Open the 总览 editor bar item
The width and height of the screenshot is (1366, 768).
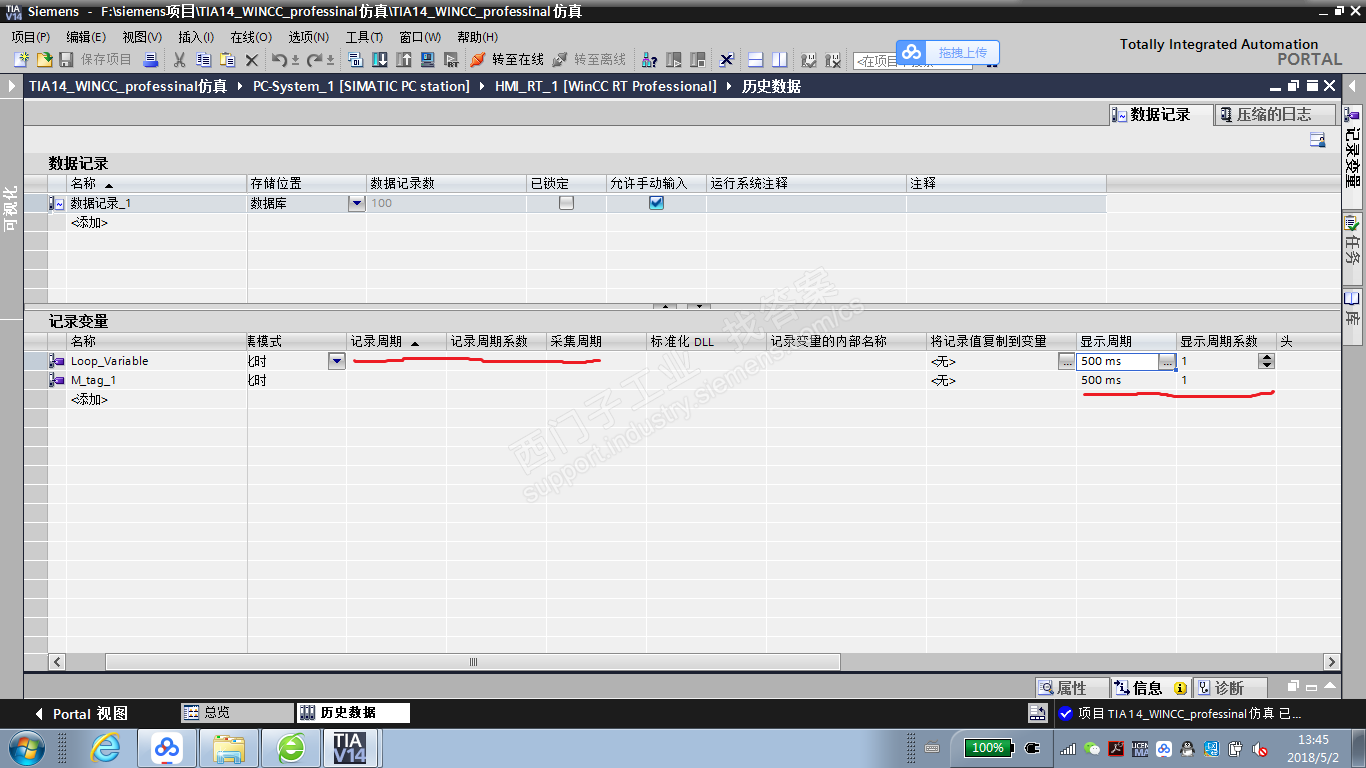[x=236, y=713]
